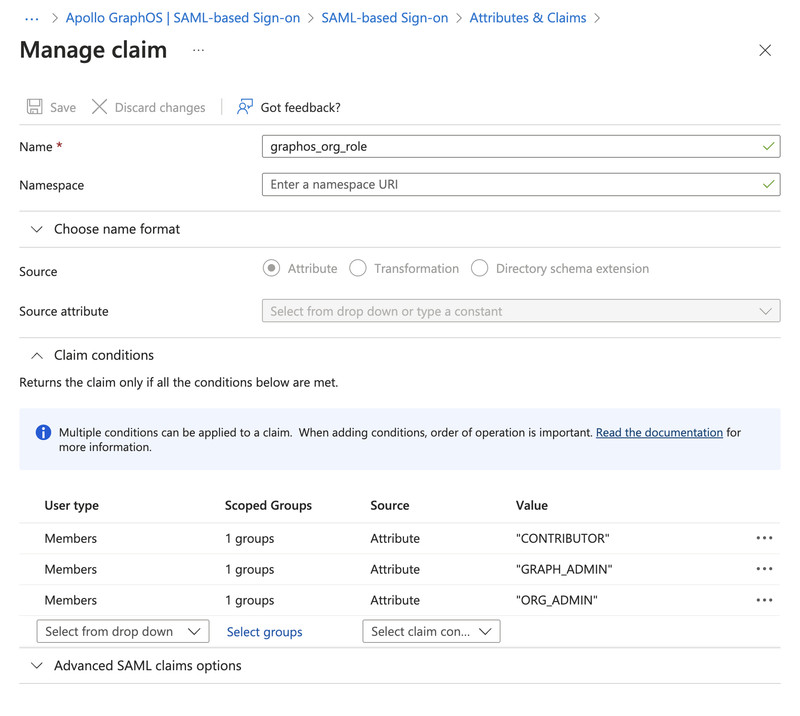Screen dimensions: 800x716
Task: Click Advanced SAML claims options label
Action: point(147,665)
